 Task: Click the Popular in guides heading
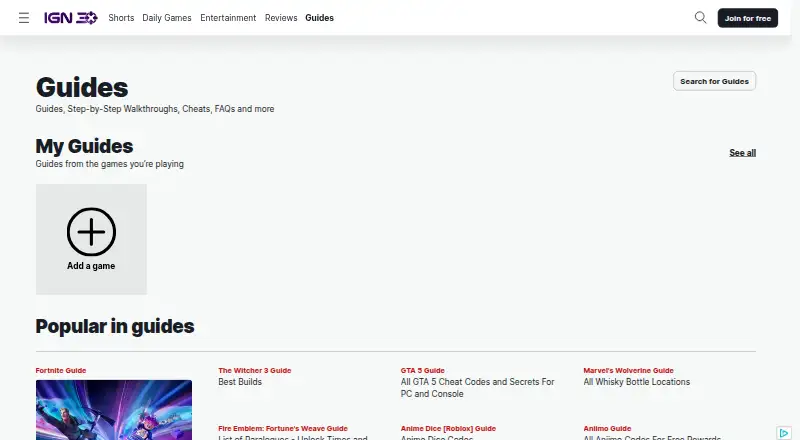click(x=115, y=326)
